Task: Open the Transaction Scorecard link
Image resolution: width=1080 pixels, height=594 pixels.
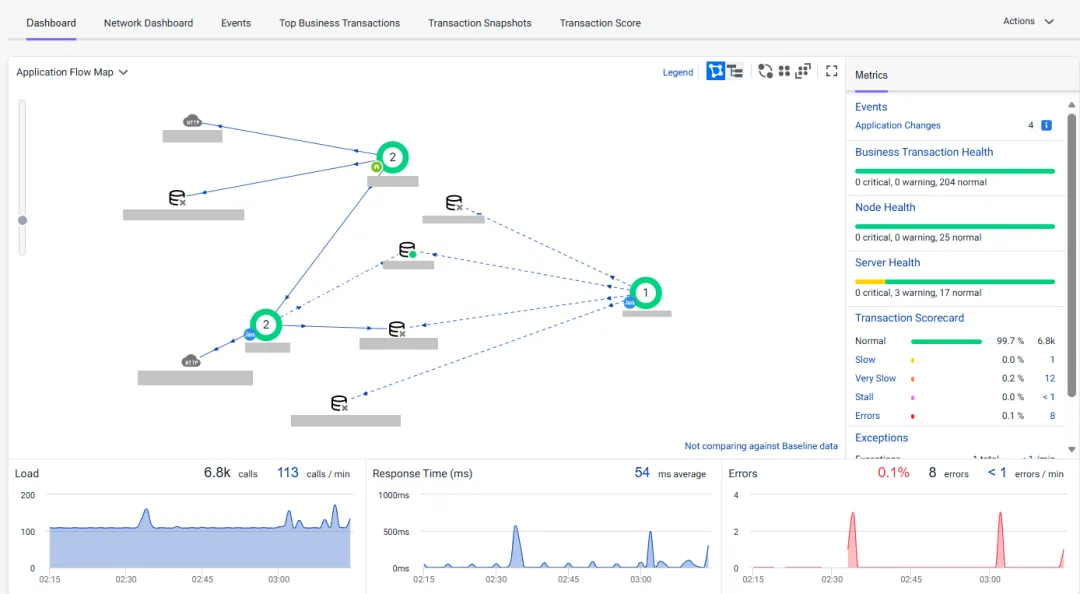Action: pyautogui.click(x=909, y=318)
